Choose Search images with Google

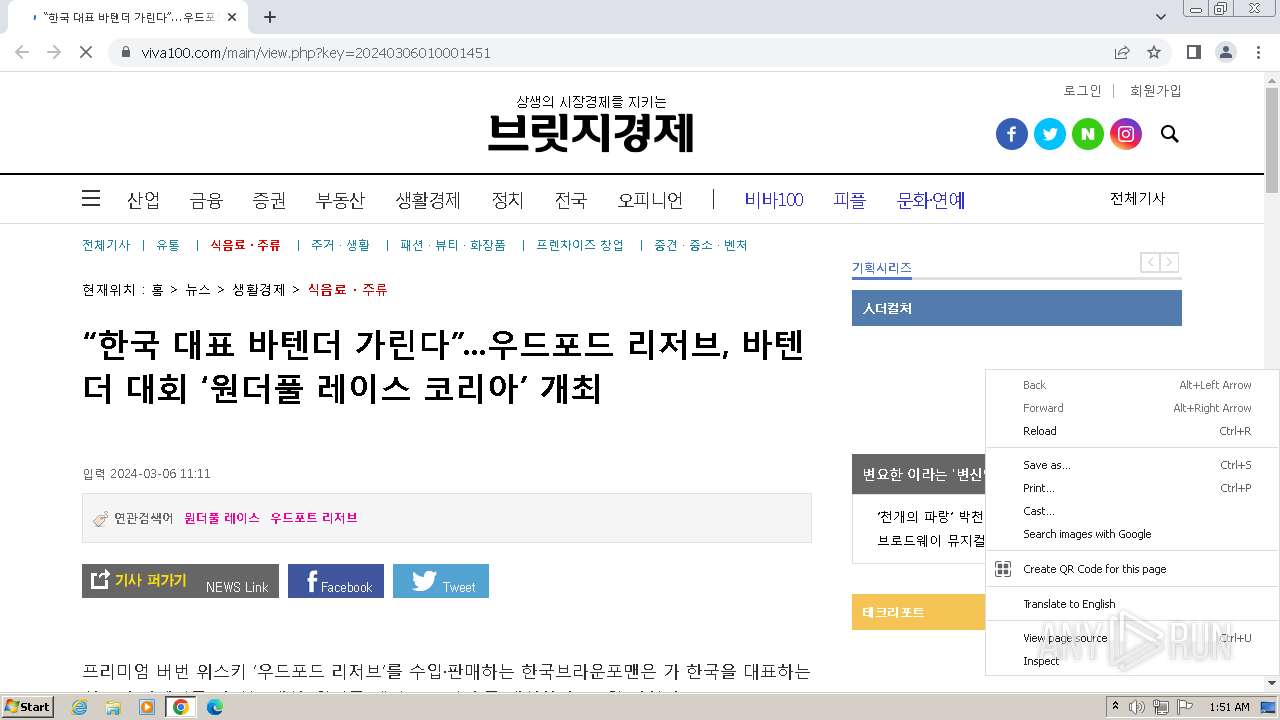1132,534
